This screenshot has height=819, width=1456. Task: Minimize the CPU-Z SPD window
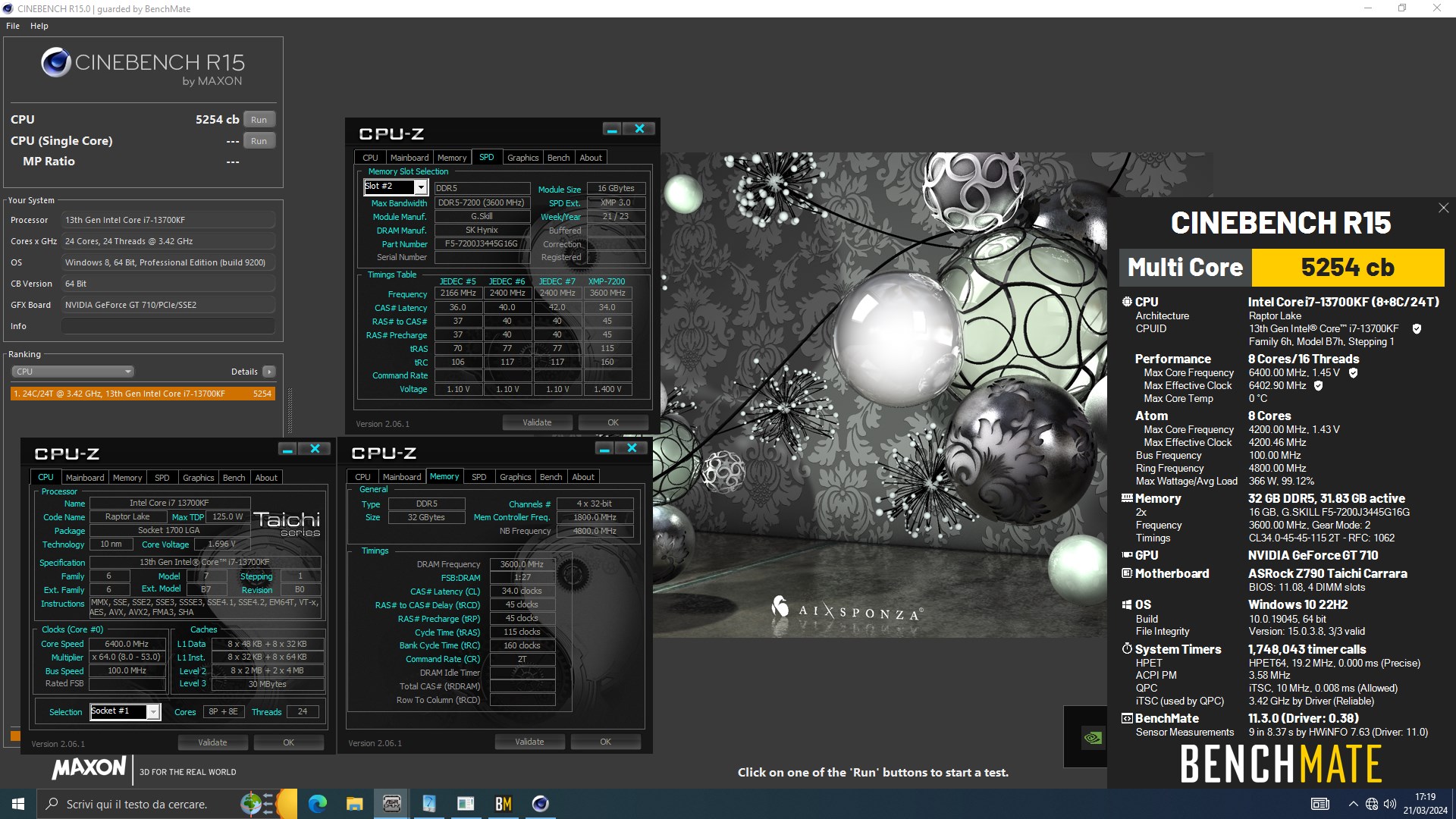[612, 130]
